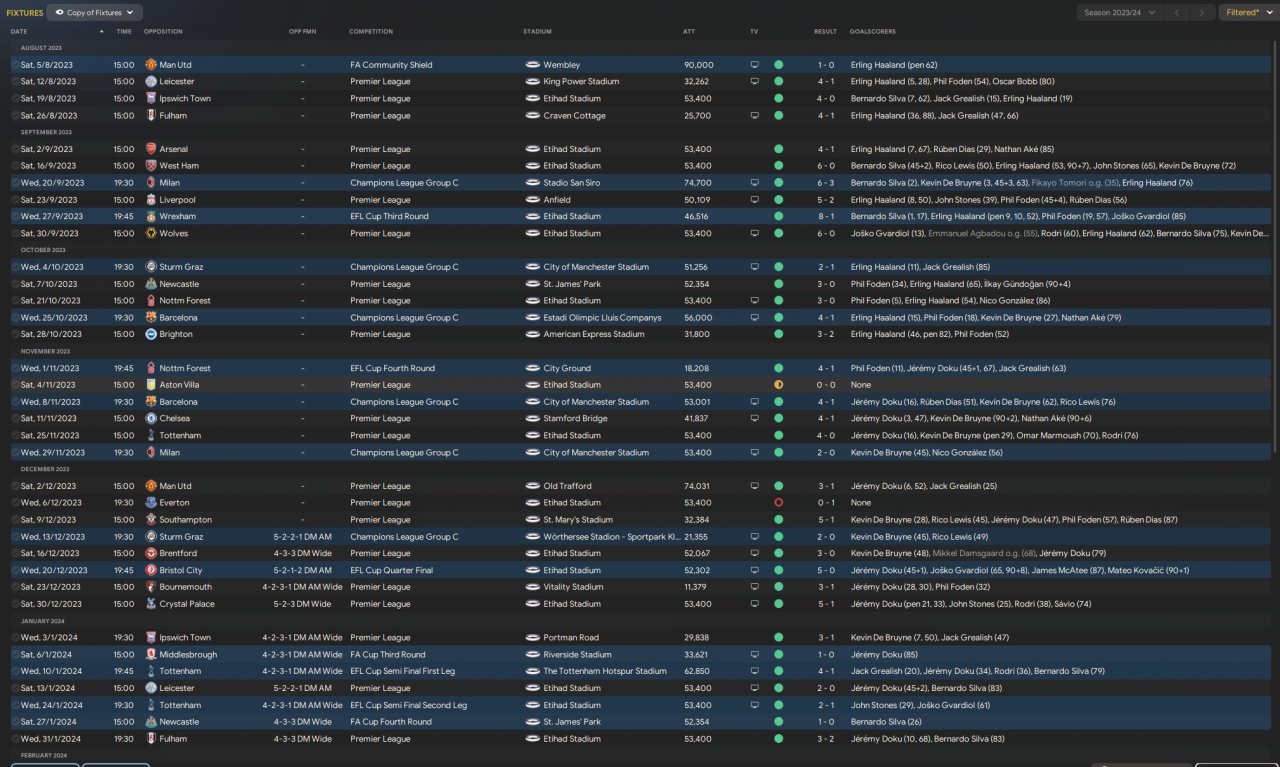Click the Everton club badge
This screenshot has height=767, width=1280.
pos(150,503)
